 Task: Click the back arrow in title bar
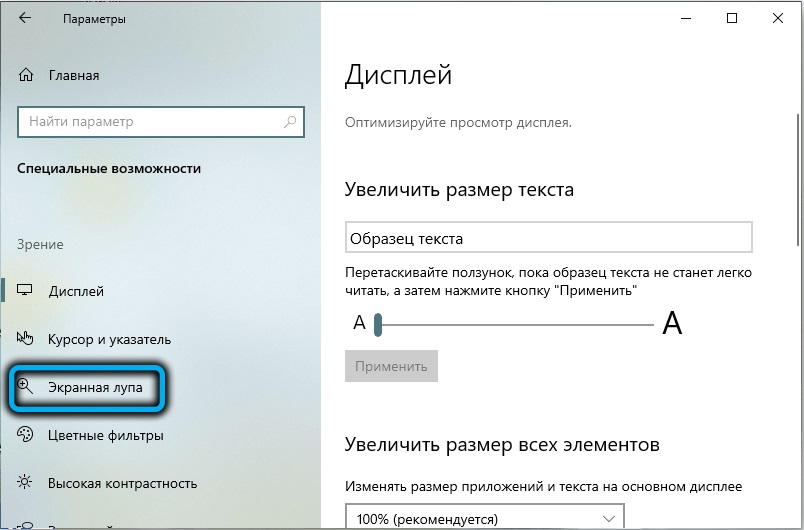26,19
